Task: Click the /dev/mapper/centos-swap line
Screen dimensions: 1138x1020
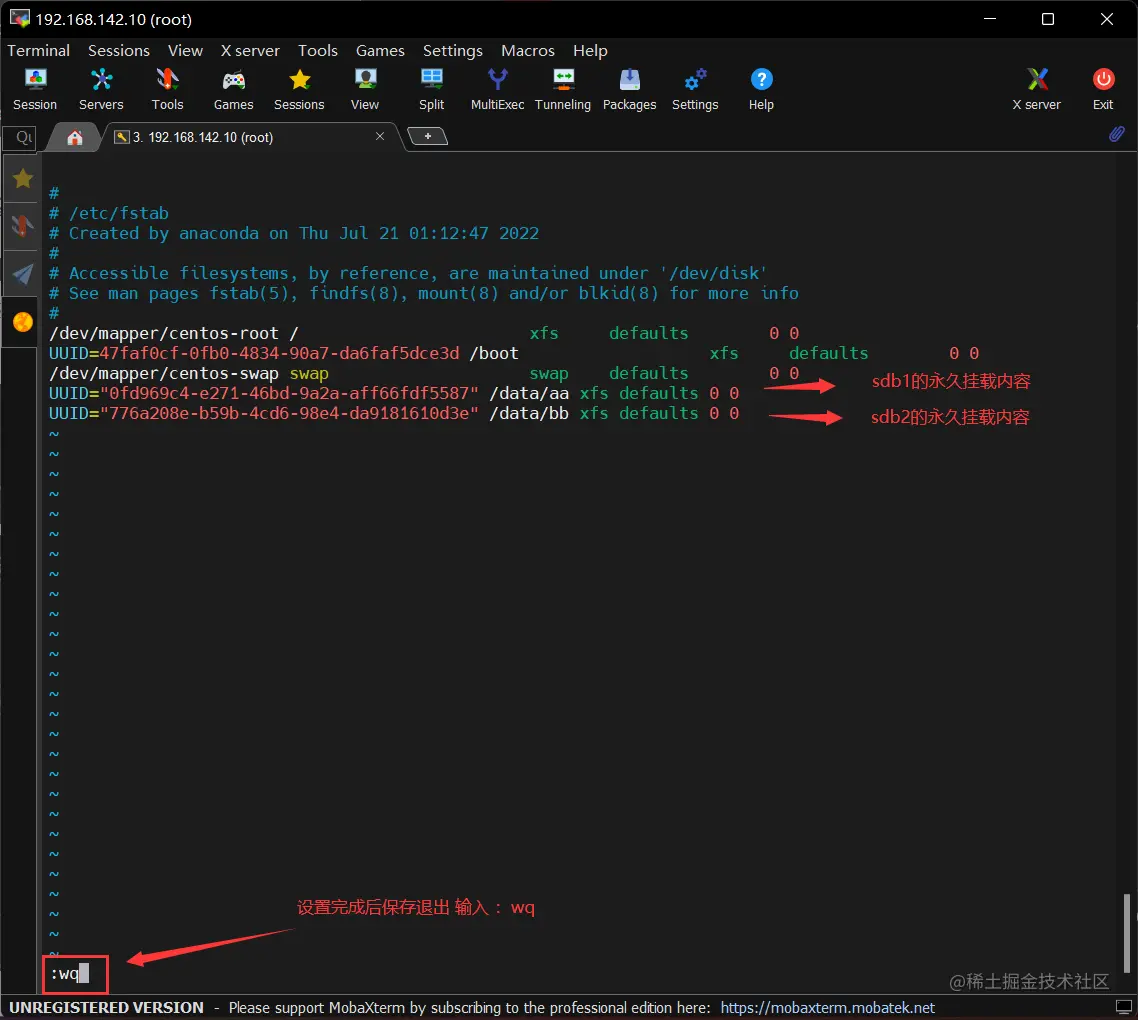Action: tap(424, 373)
